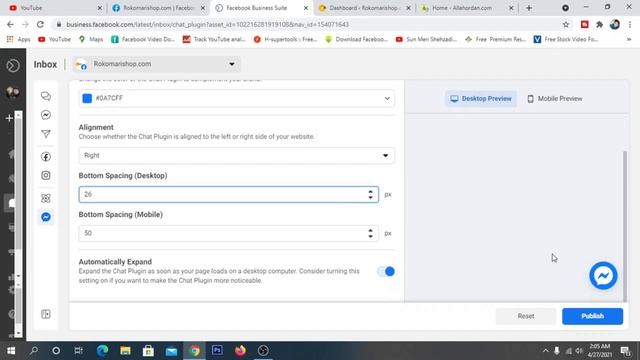640x360 pixels.
Task: Click the plus create icon in left rail
Action: point(9,118)
